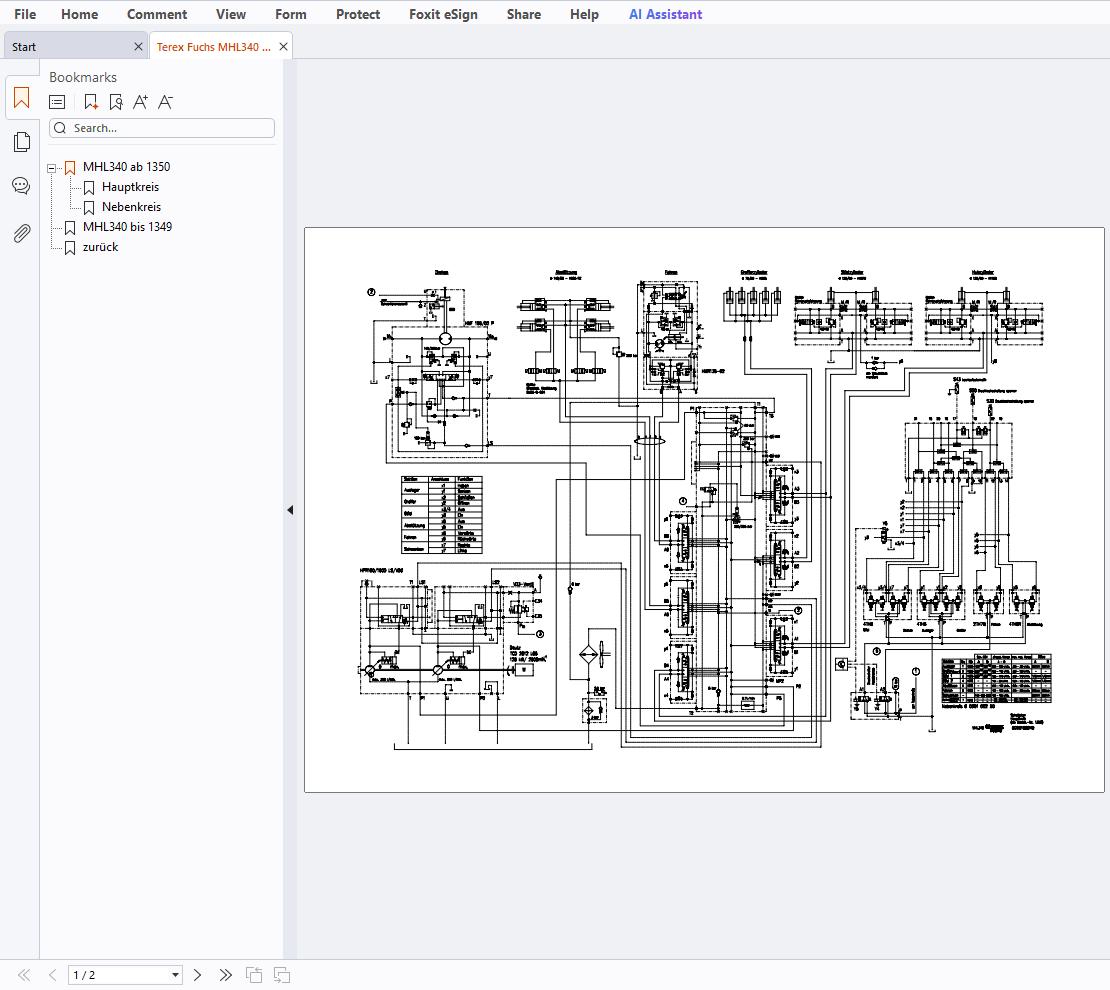Open the Protect menu
Viewport: 1110px width, 990px height.
click(x=358, y=14)
